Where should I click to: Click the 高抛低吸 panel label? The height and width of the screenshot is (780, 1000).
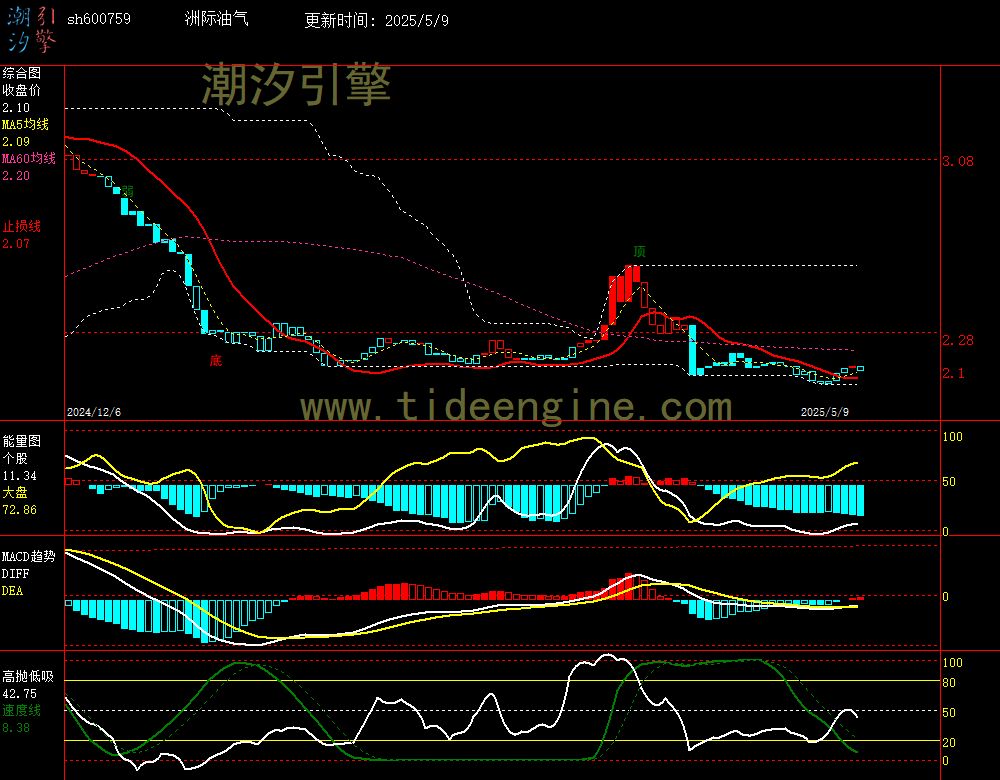27,677
